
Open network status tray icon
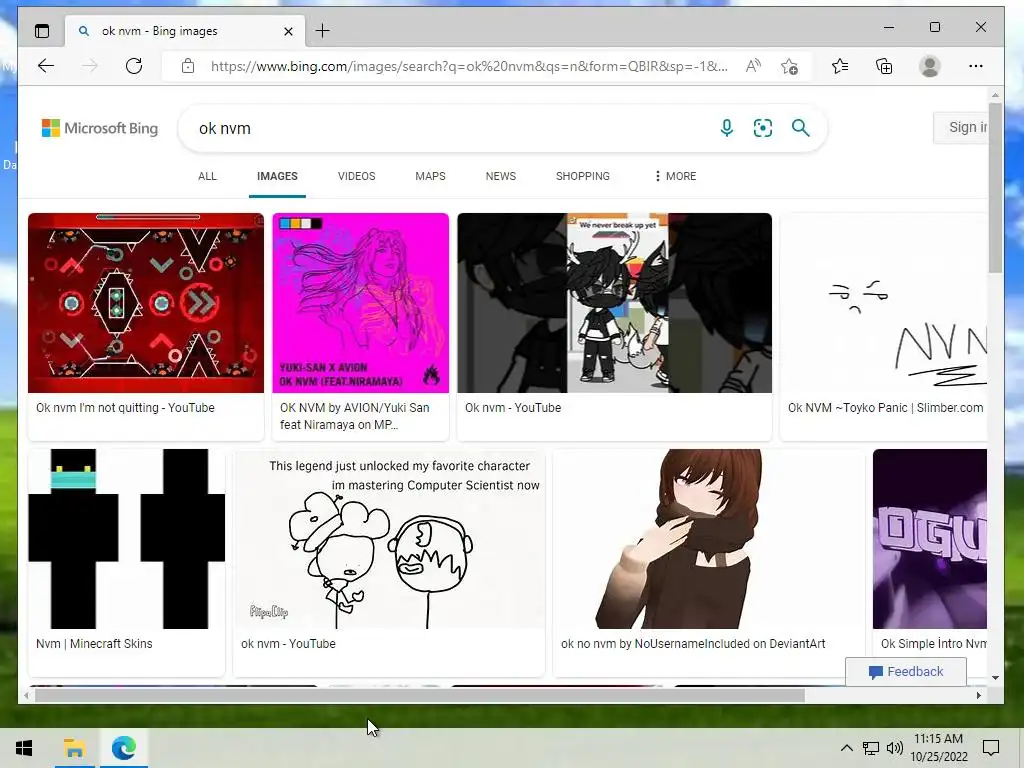871,748
